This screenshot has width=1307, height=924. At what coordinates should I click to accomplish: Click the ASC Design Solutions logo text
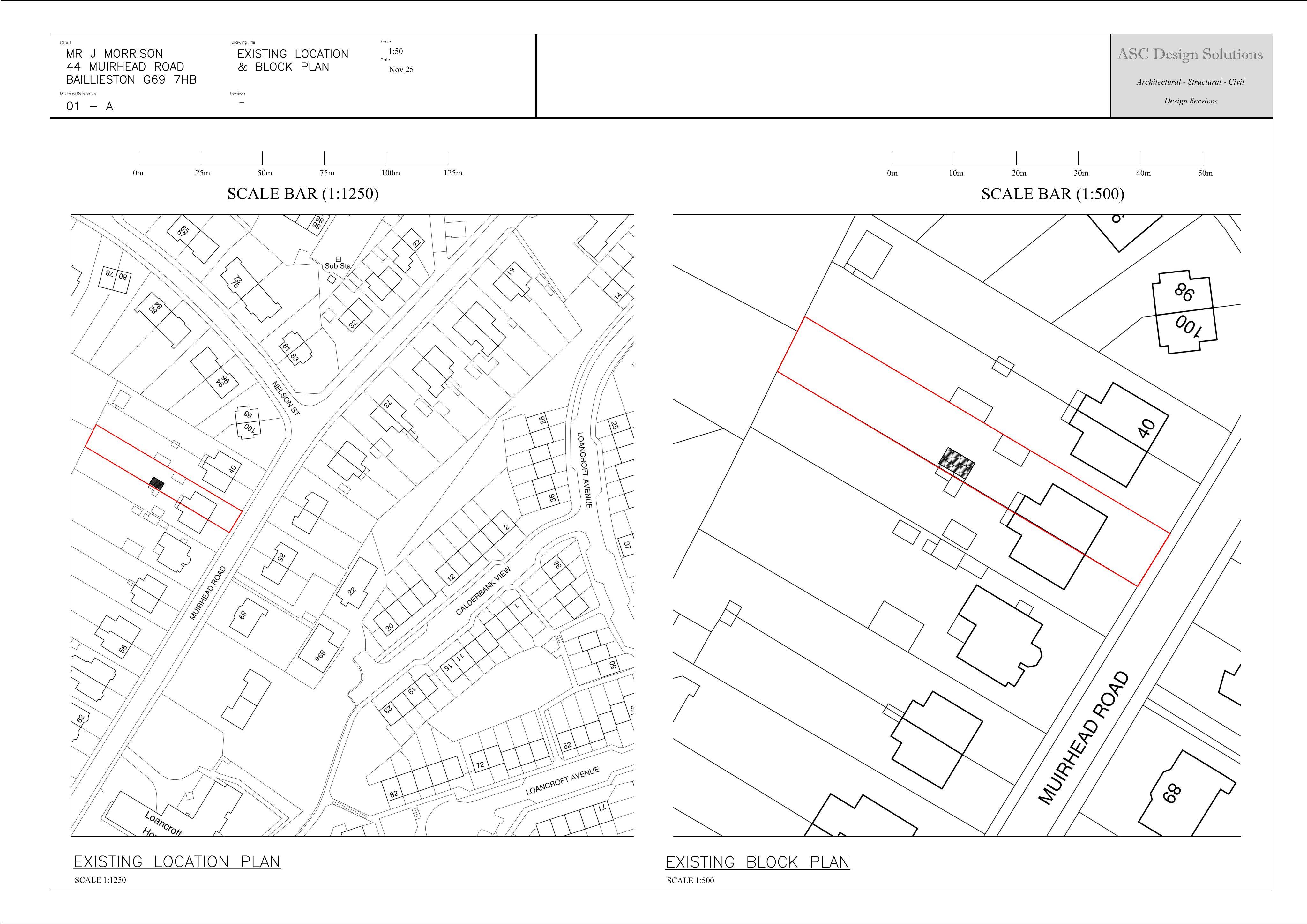click(x=1190, y=55)
